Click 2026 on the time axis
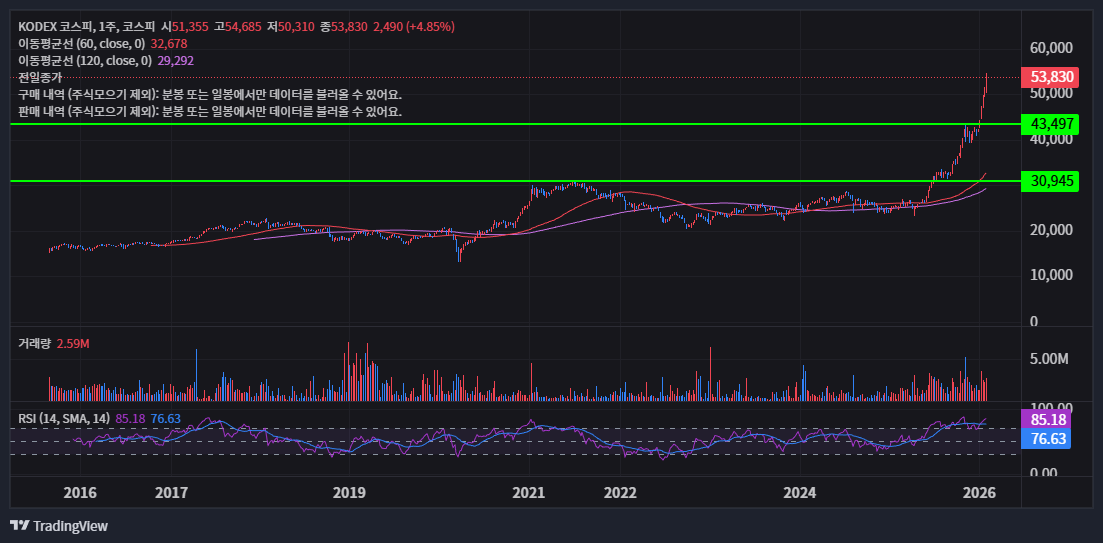The height and width of the screenshot is (543, 1103). pyautogui.click(x=978, y=493)
